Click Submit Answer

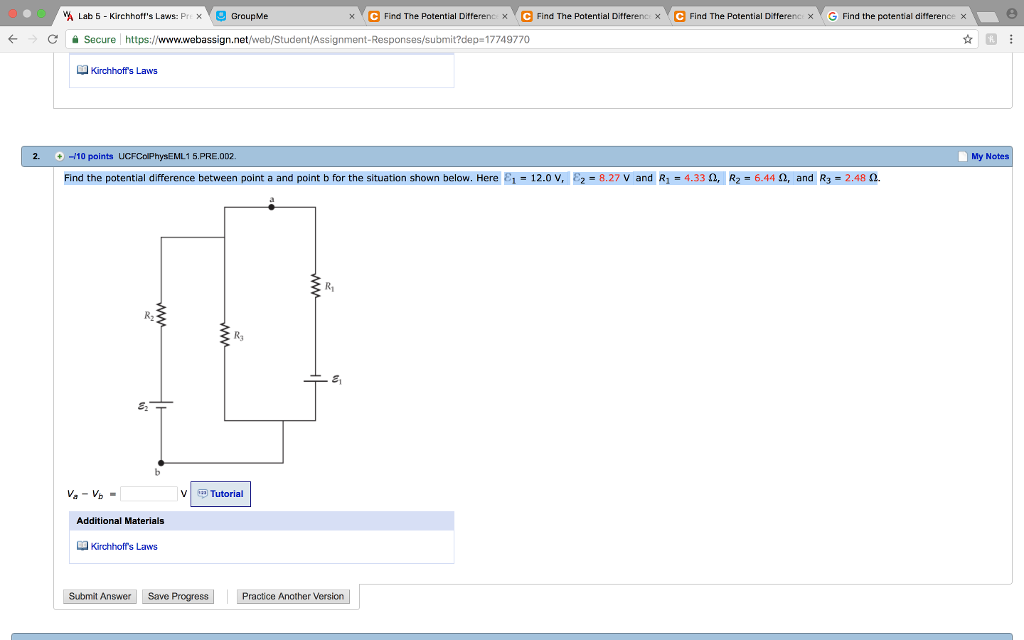(99, 596)
